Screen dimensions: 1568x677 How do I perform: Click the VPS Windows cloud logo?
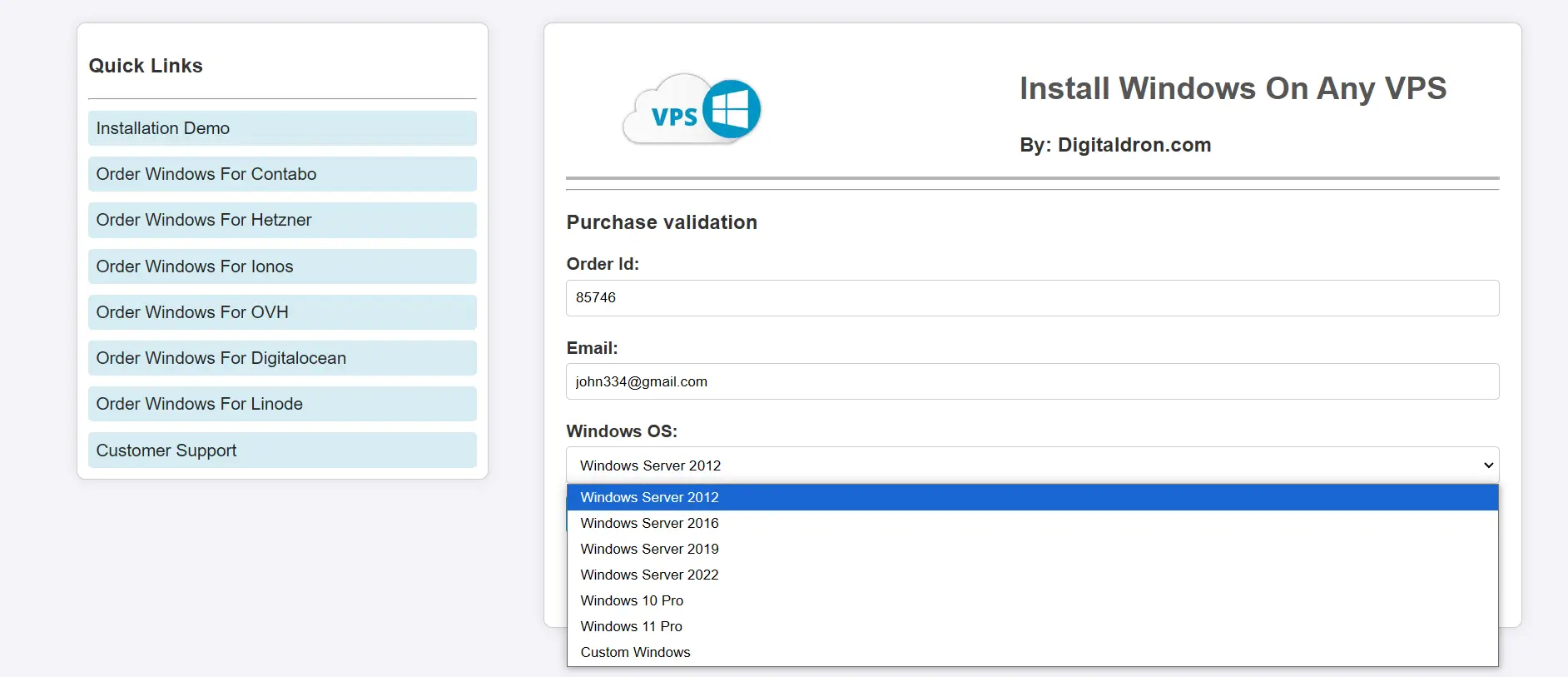(692, 109)
